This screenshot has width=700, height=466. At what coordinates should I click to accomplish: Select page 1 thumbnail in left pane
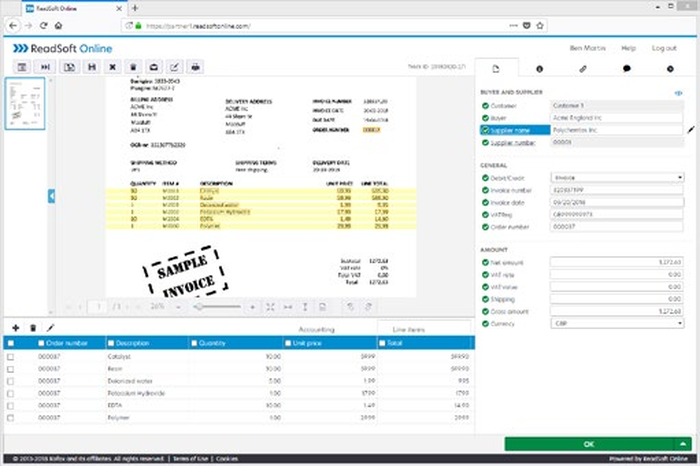[25, 104]
